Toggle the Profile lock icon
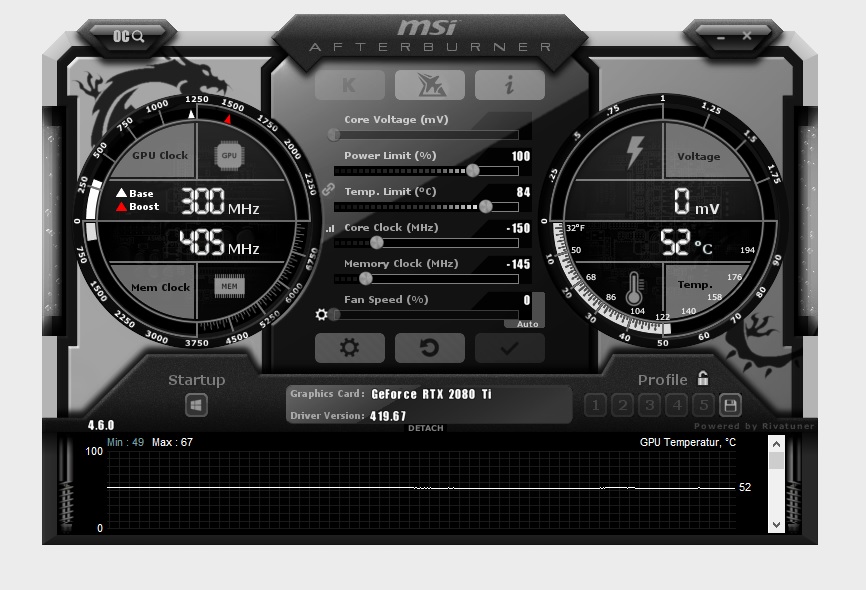The width and height of the screenshot is (866, 590). 703,378
